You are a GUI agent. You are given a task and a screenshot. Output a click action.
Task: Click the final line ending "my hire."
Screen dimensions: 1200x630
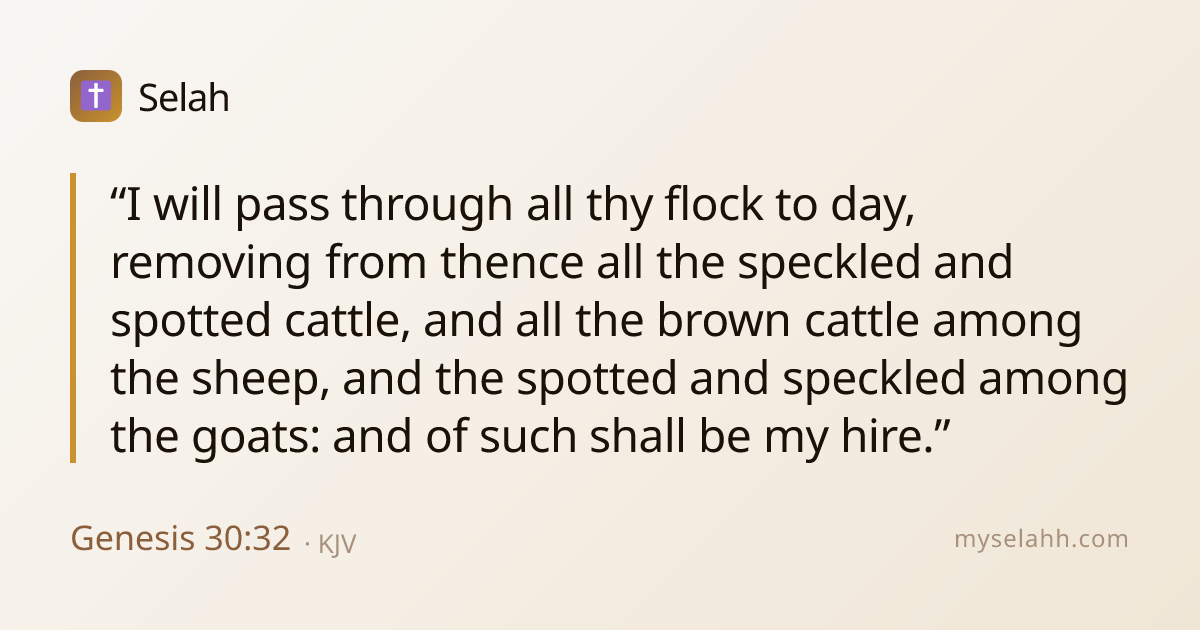click(x=530, y=437)
